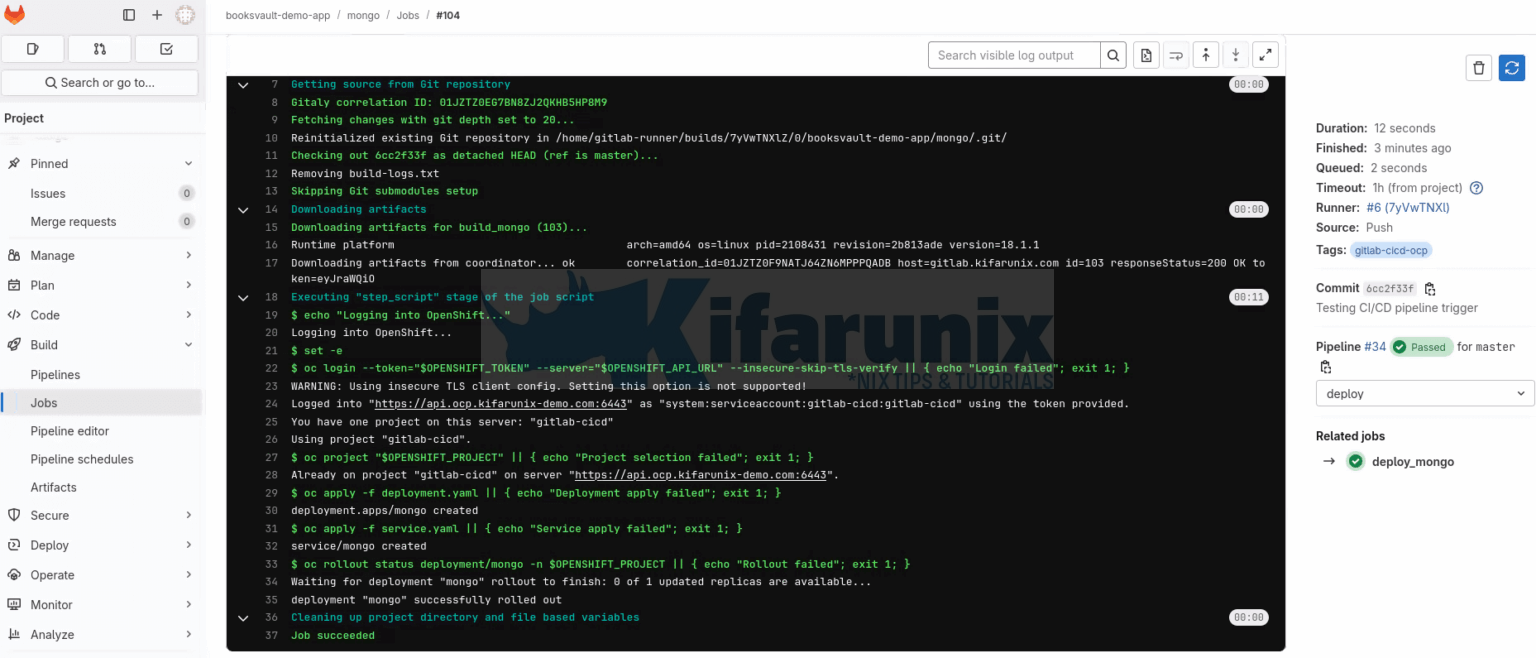The width and height of the screenshot is (1536, 658).
Task: Erase the job log with trash icon
Action: tap(1479, 68)
